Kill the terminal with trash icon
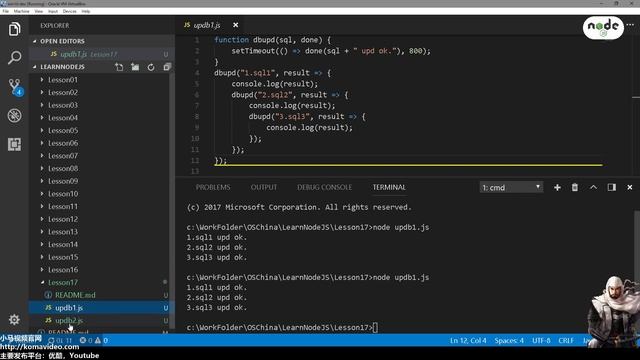Screen dimensions: 640x360 click(x=575, y=187)
